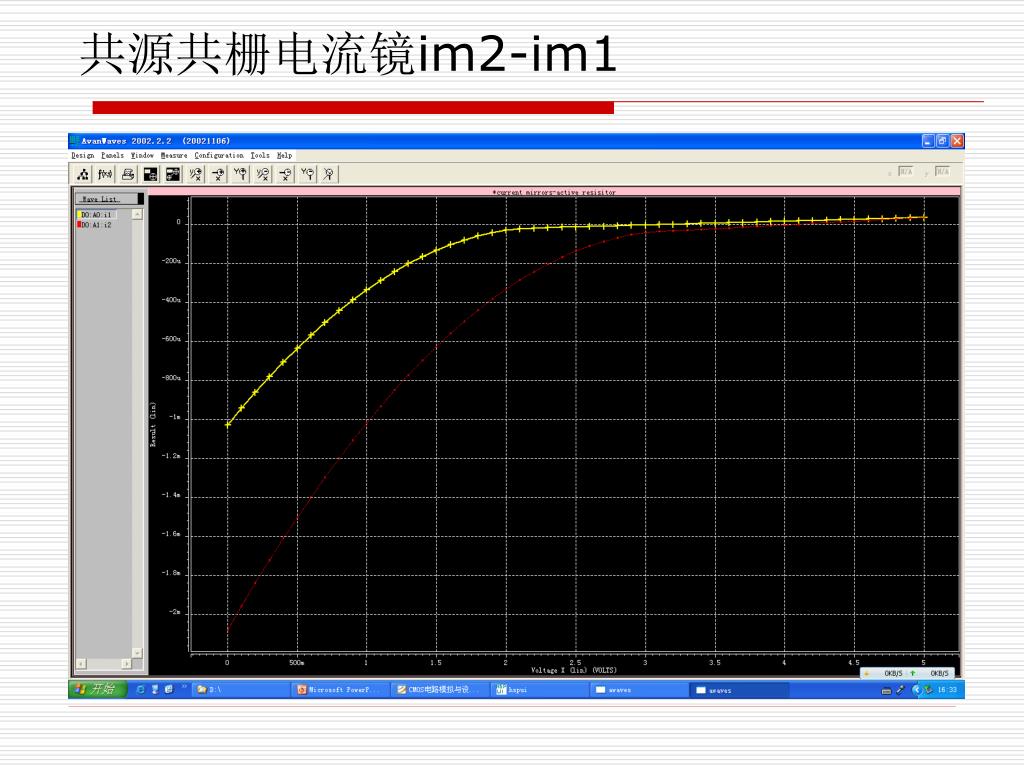Viewport: 1024px width, 768px height.
Task: Open the Tools menu
Action: 260,155
